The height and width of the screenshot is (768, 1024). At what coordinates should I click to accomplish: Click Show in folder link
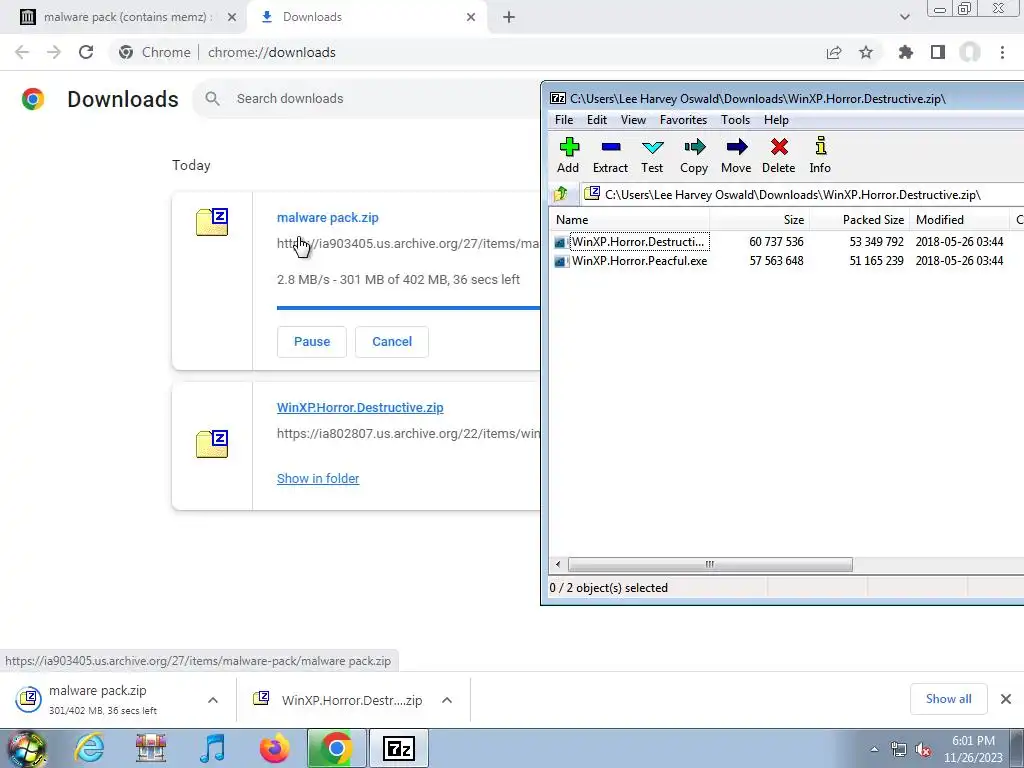tap(318, 479)
